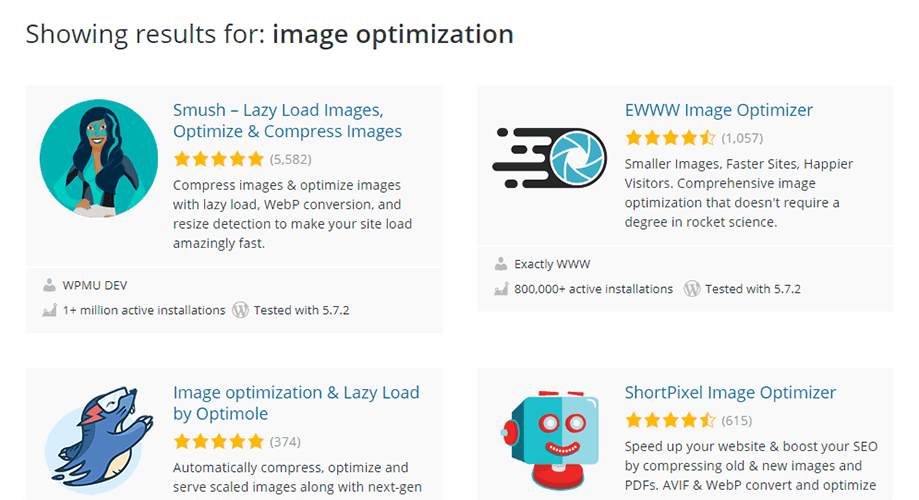919x500 pixels.
Task: Click the author icon beside Exactly WWW
Action: click(x=501, y=265)
